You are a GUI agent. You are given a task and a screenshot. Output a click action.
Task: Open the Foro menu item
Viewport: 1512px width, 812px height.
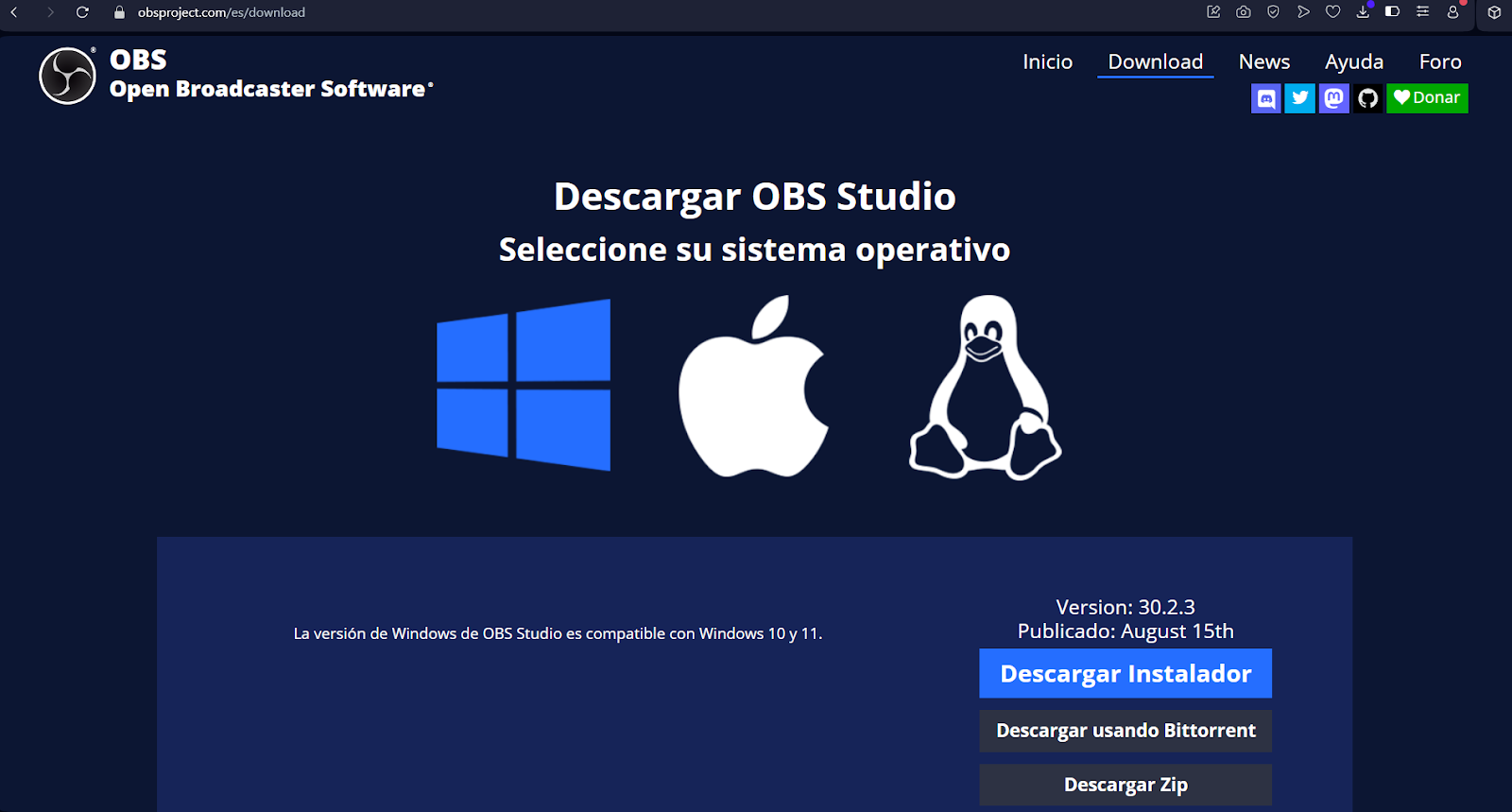point(1440,61)
